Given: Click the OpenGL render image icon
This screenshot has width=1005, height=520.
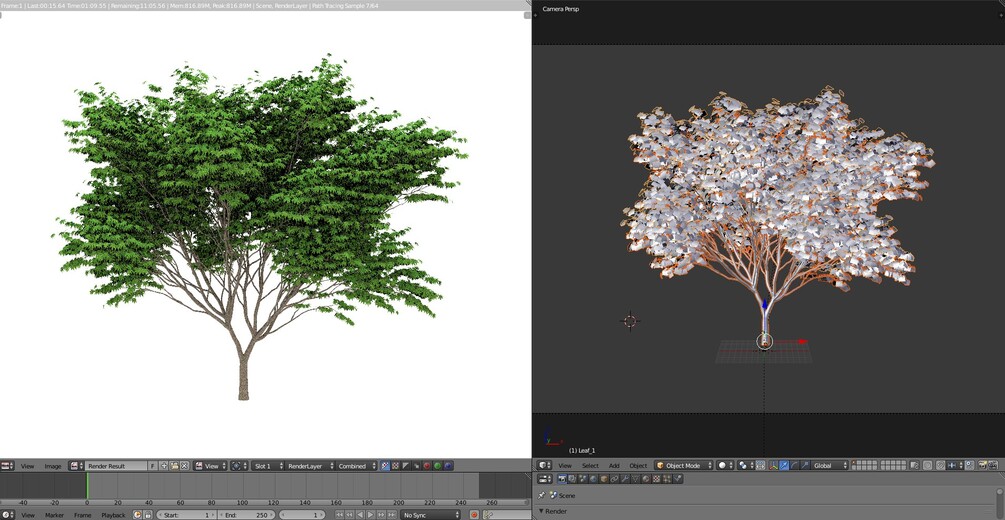Looking at the screenshot, I should [983, 465].
